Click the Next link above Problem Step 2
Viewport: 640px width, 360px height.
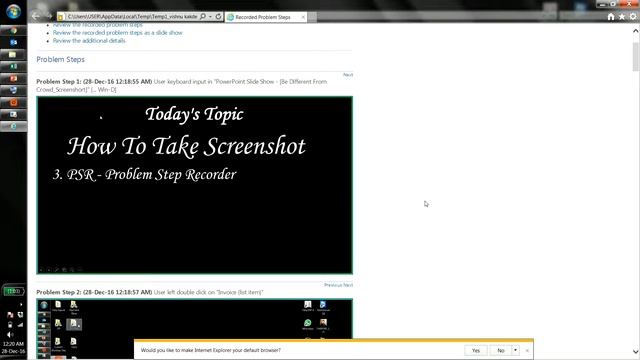point(348,285)
